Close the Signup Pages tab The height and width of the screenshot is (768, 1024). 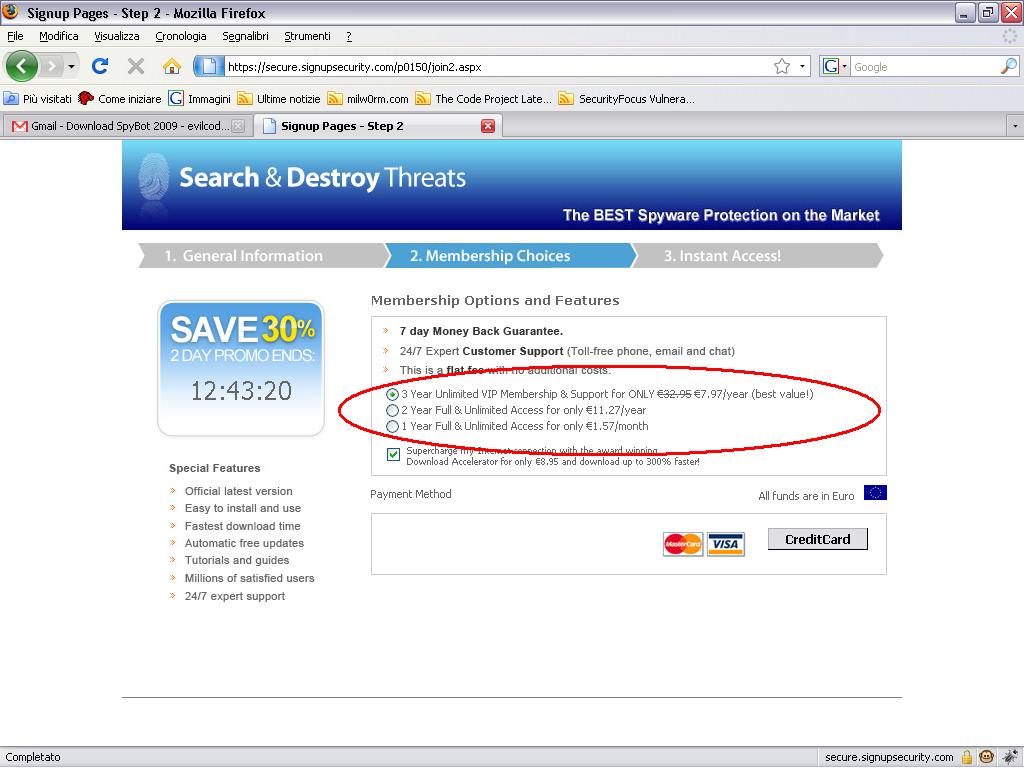pos(488,126)
